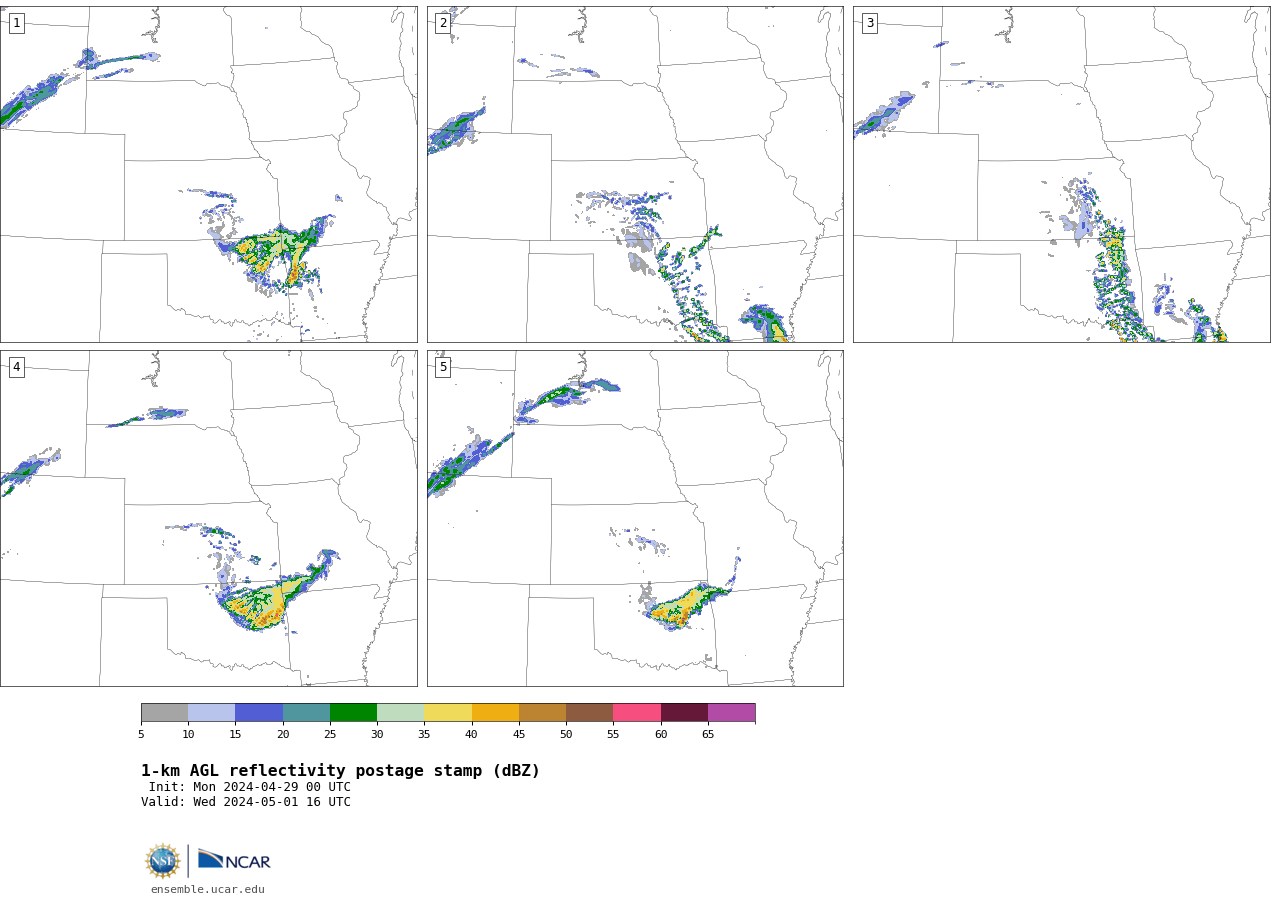The image size is (1280, 901).
Task: Click the colorbar tick label 50
Action: point(566,734)
